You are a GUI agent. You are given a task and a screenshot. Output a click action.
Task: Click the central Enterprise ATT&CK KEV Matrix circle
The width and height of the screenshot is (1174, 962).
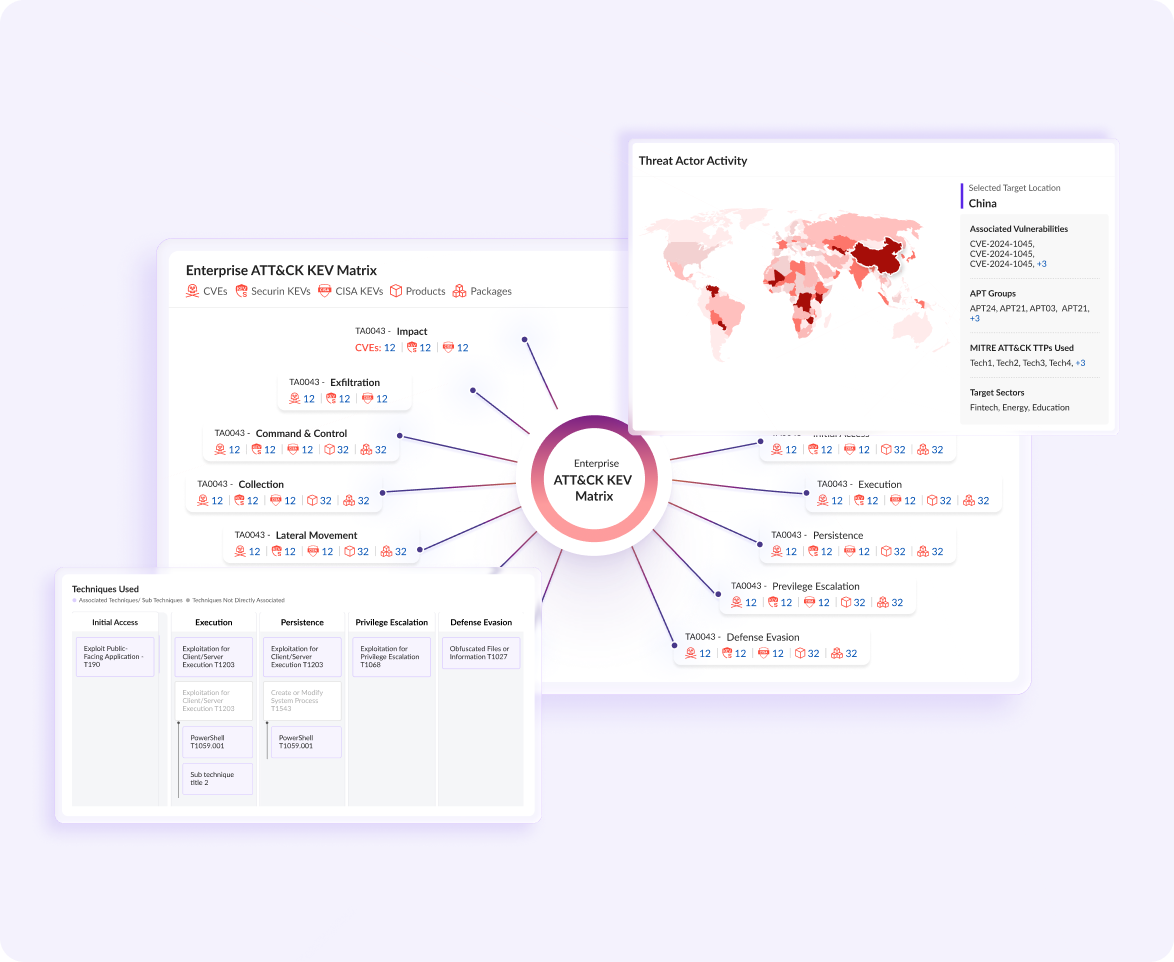tap(594, 479)
